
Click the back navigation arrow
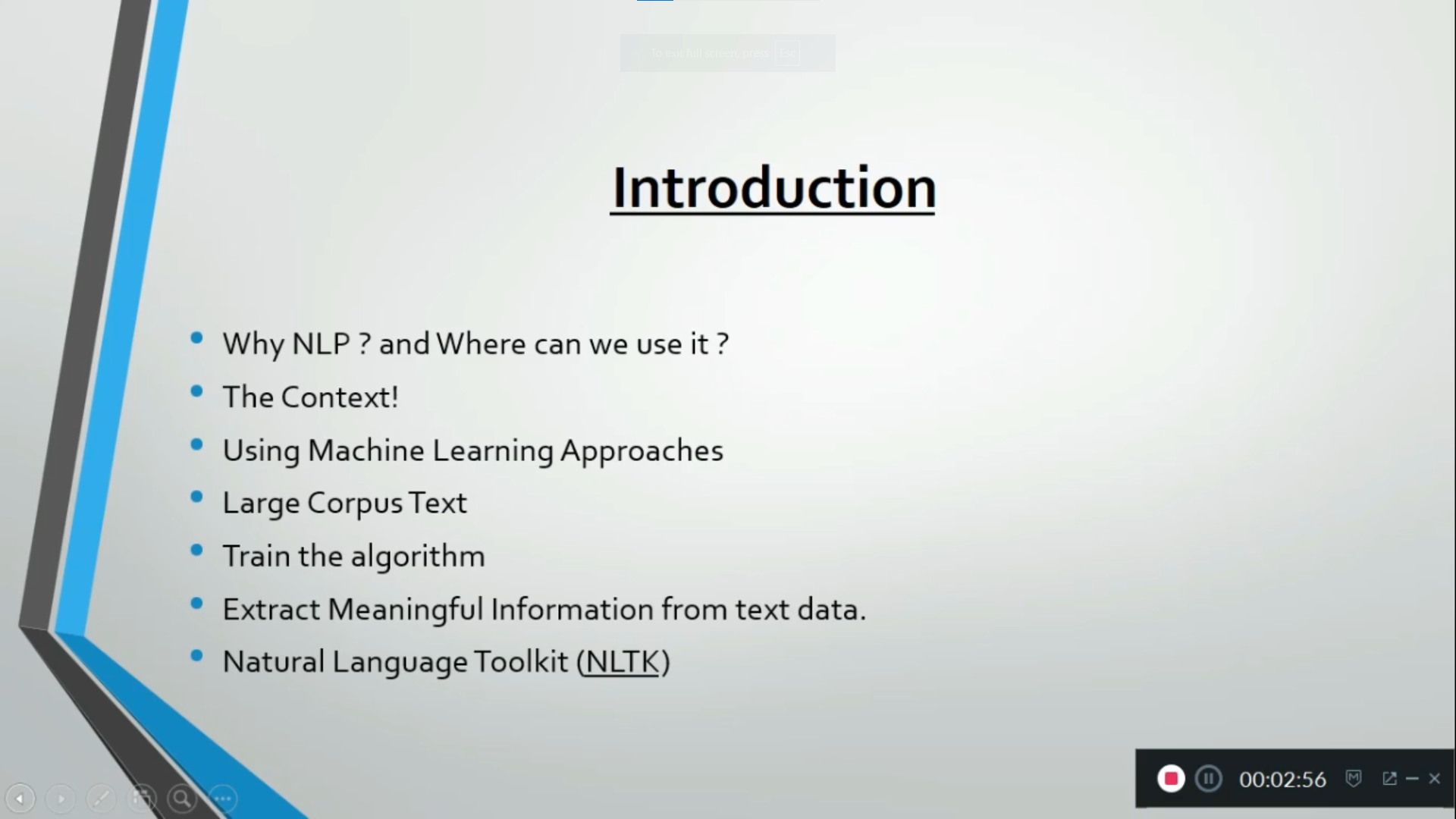[20, 798]
